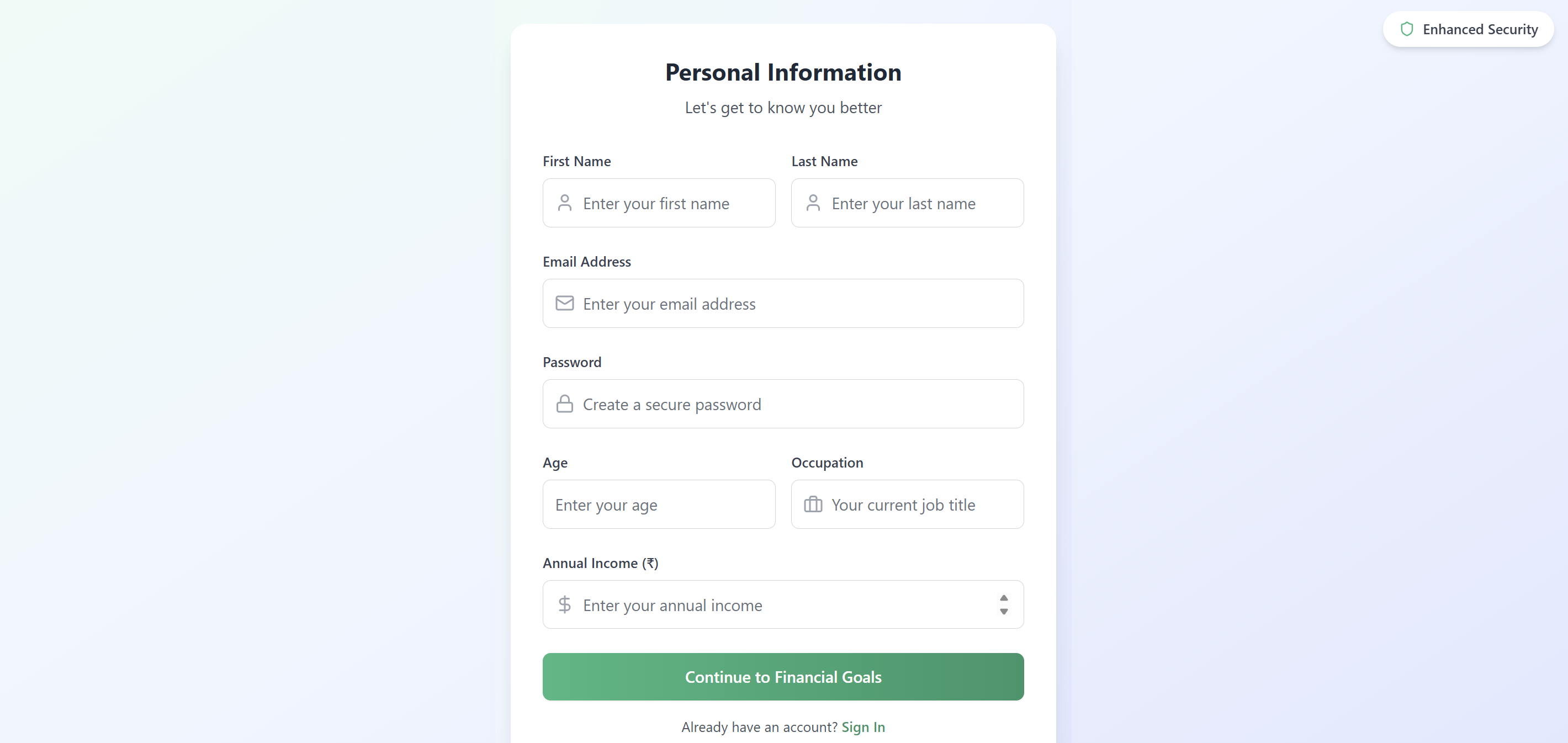Image resolution: width=1568 pixels, height=743 pixels.
Task: Click the person icon in First Name field
Action: pos(564,203)
